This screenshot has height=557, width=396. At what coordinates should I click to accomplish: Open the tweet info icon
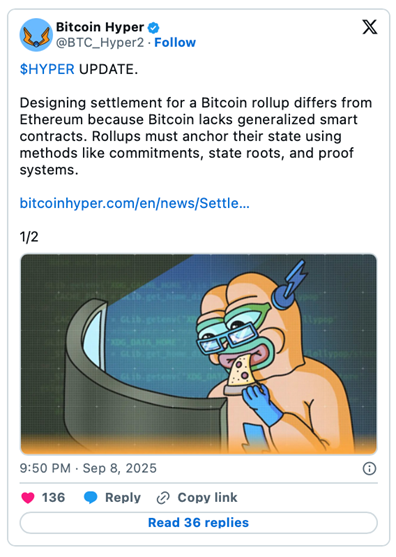click(x=369, y=469)
